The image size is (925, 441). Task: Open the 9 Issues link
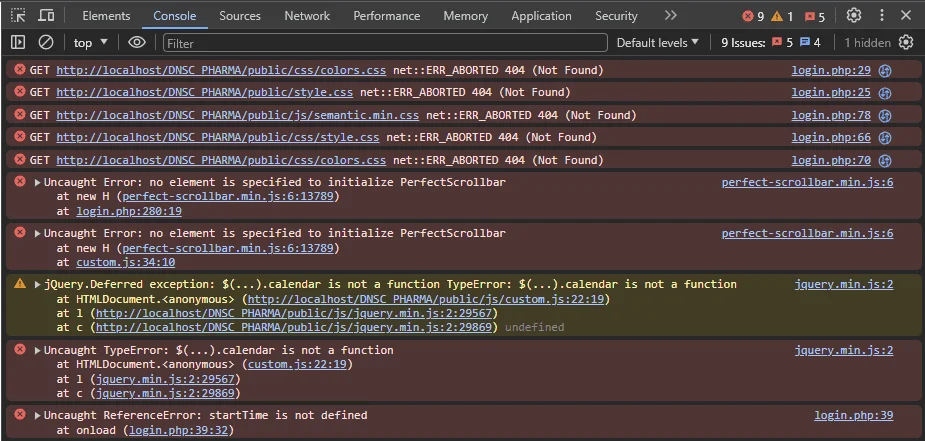click(x=743, y=42)
